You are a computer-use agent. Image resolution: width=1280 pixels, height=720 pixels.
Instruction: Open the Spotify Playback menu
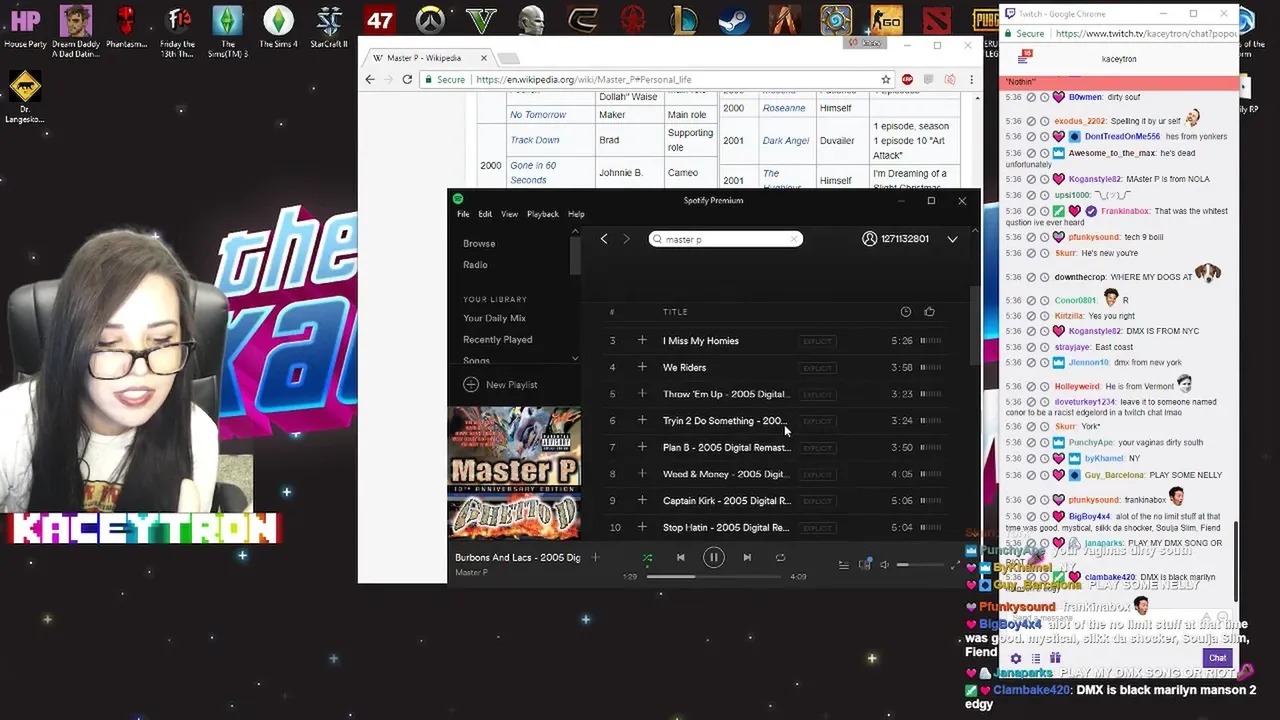point(543,214)
